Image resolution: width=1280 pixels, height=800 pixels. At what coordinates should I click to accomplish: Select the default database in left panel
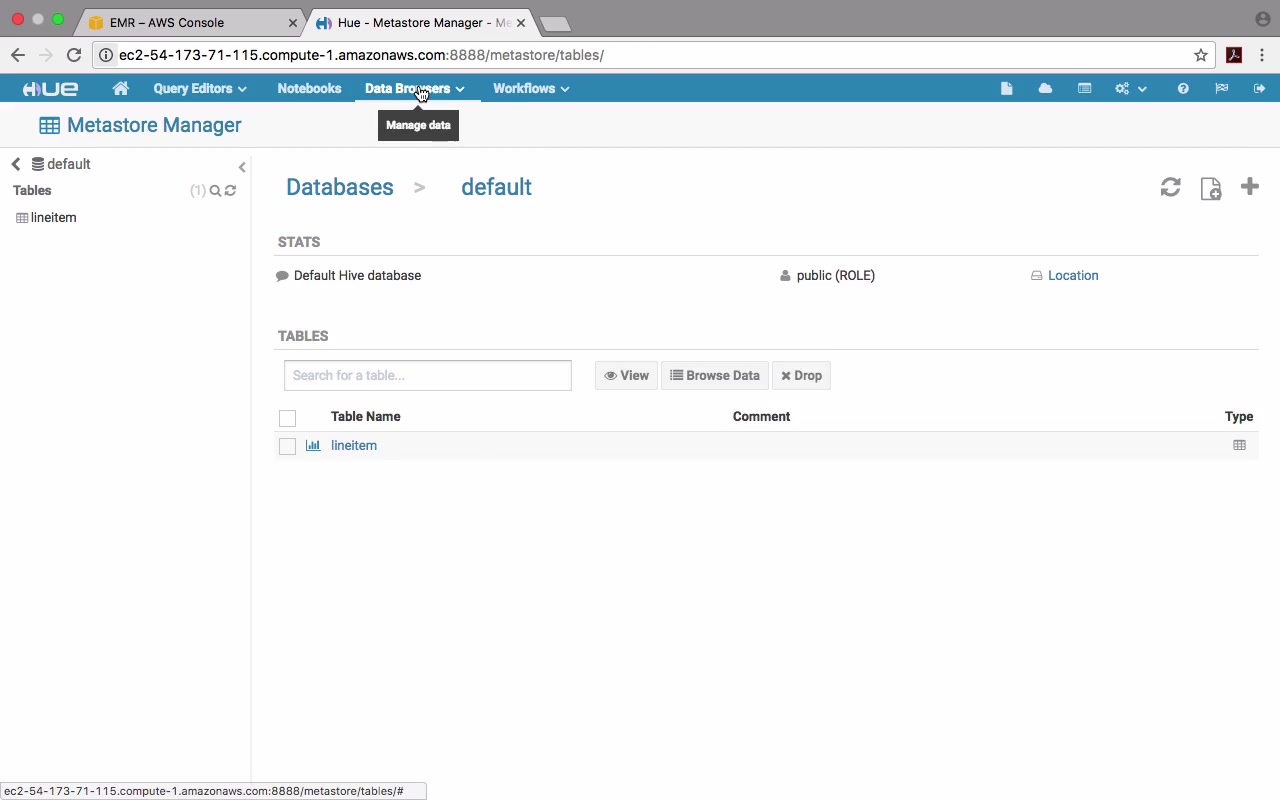pos(61,164)
